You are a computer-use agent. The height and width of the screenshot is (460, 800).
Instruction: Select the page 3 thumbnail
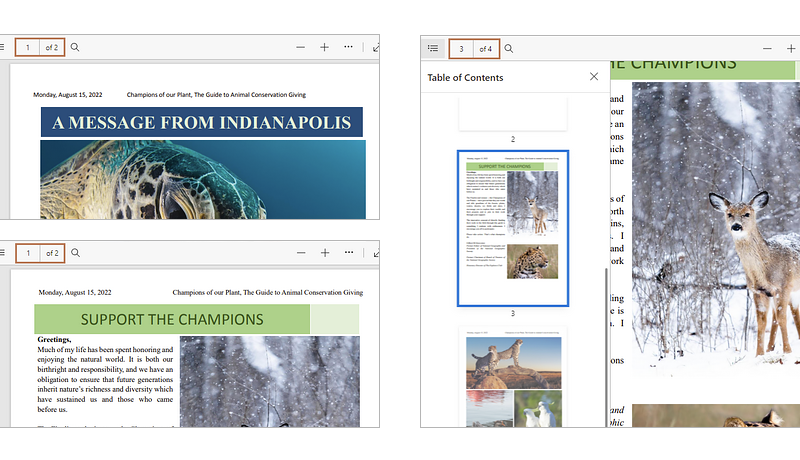click(x=513, y=228)
